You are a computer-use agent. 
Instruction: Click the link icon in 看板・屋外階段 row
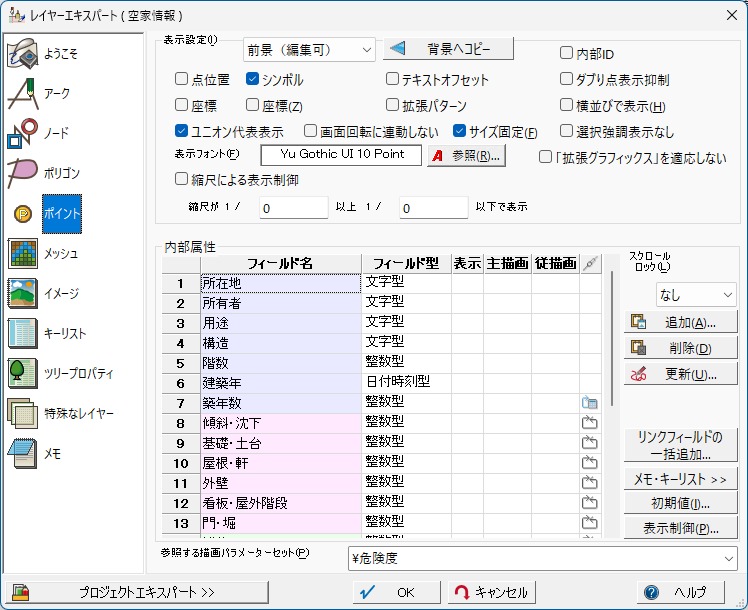coord(590,503)
